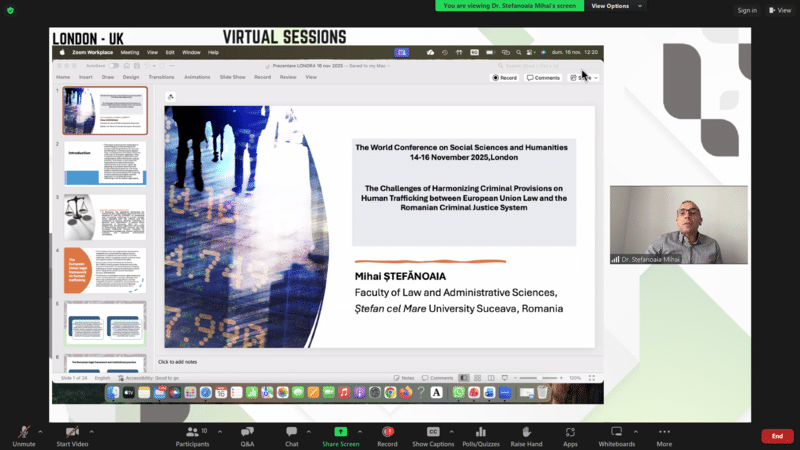Open the Whiteboards tool
The height and width of the screenshot is (450, 800).
616,435
